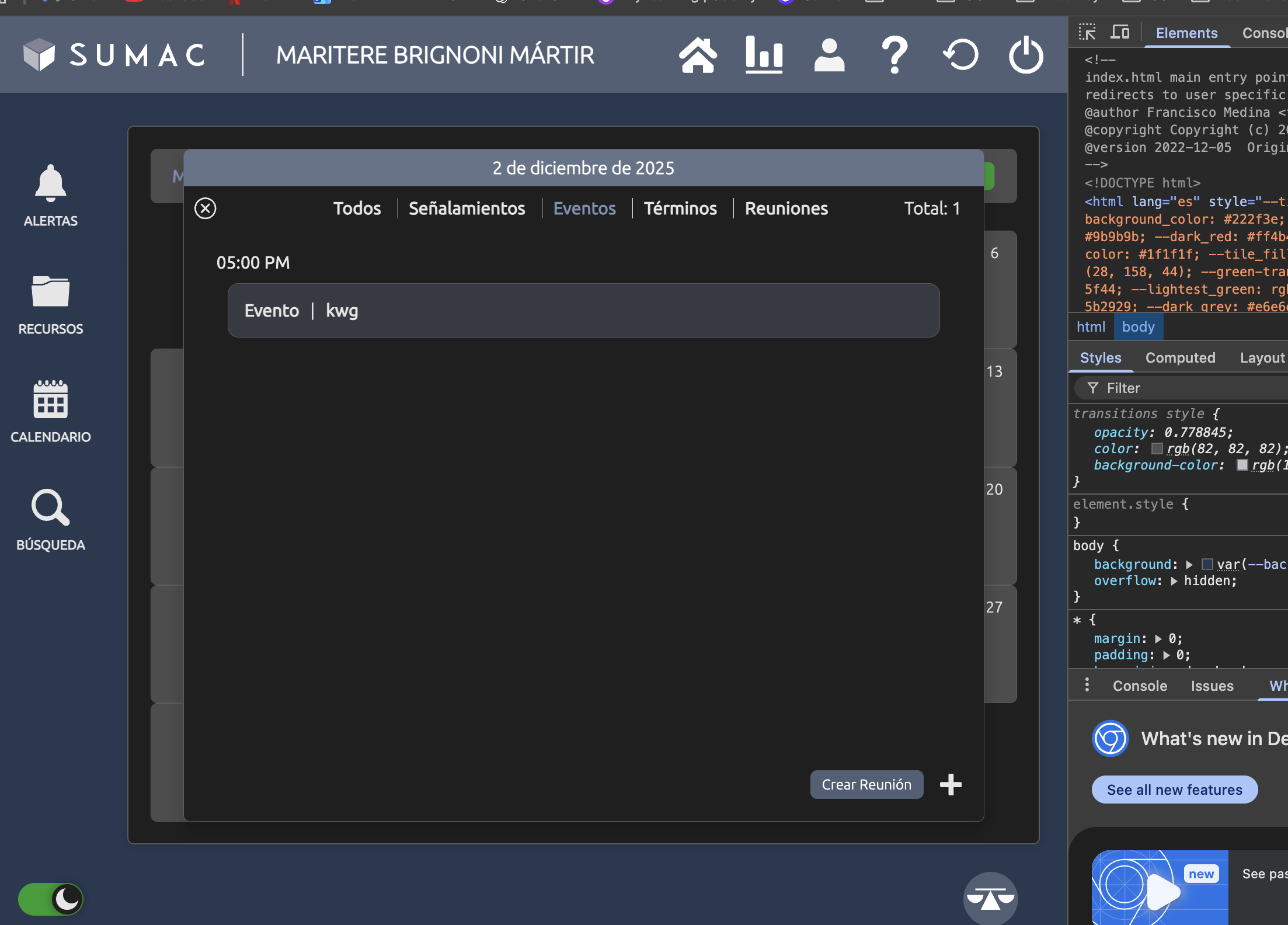This screenshot has height=925, width=1288.
Task: Expand the overflow property disclosure triangle
Action: [x=1174, y=581]
